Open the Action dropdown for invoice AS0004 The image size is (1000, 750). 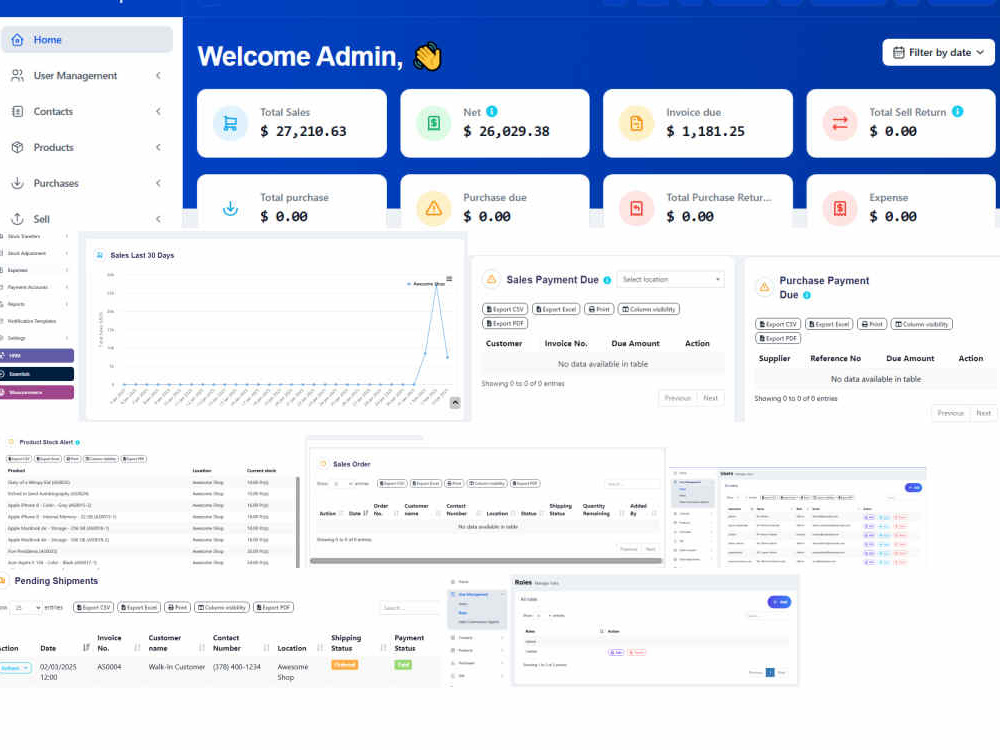click(15, 668)
